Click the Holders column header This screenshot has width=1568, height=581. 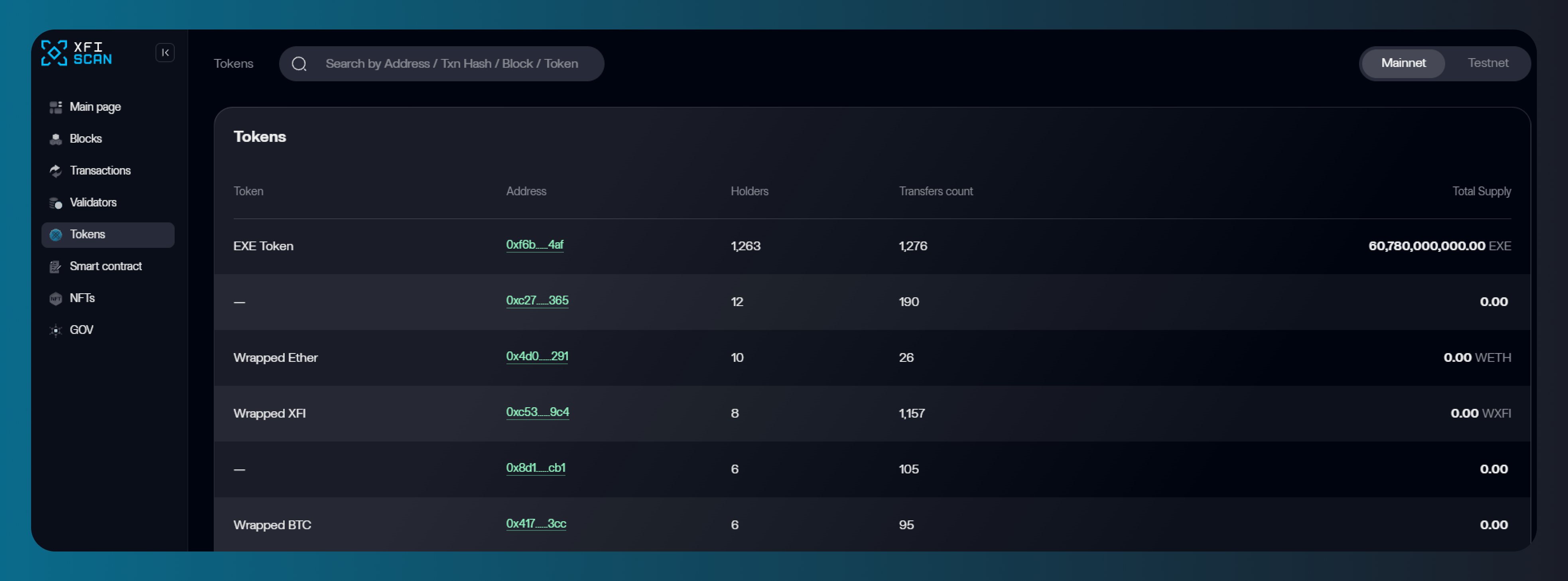[x=749, y=191]
